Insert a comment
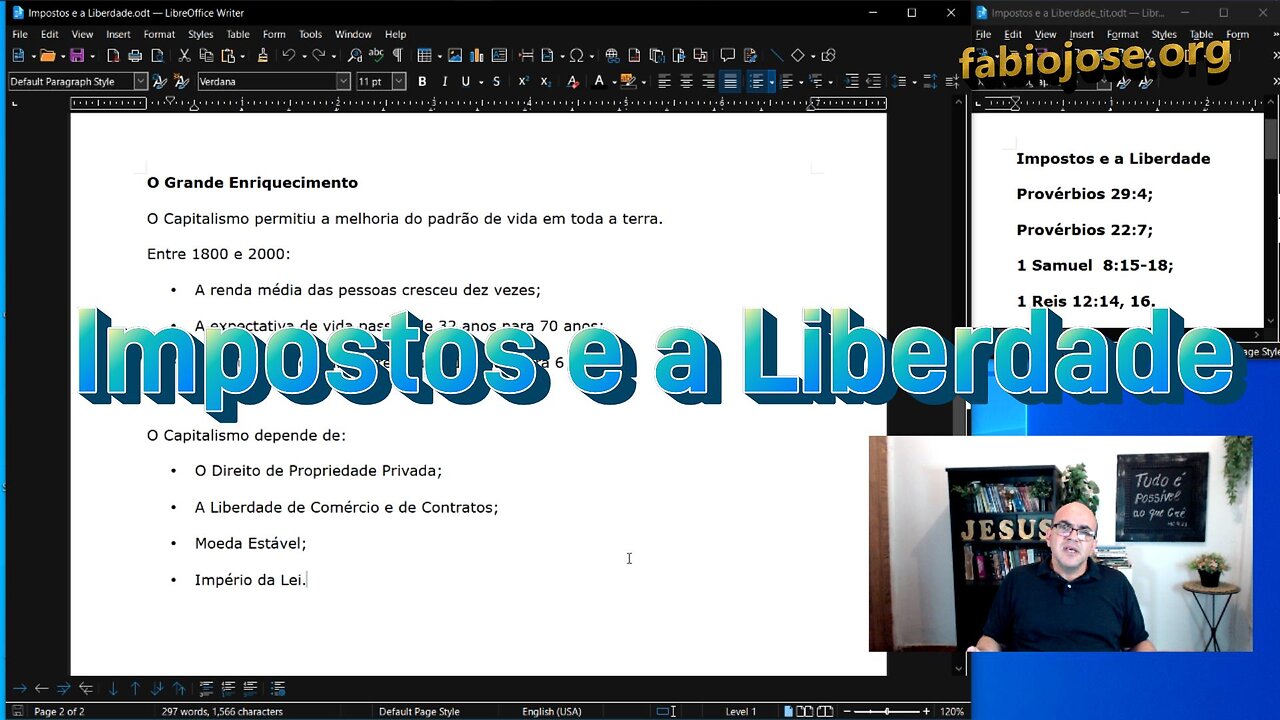This screenshot has height=720, width=1280. tap(727, 56)
